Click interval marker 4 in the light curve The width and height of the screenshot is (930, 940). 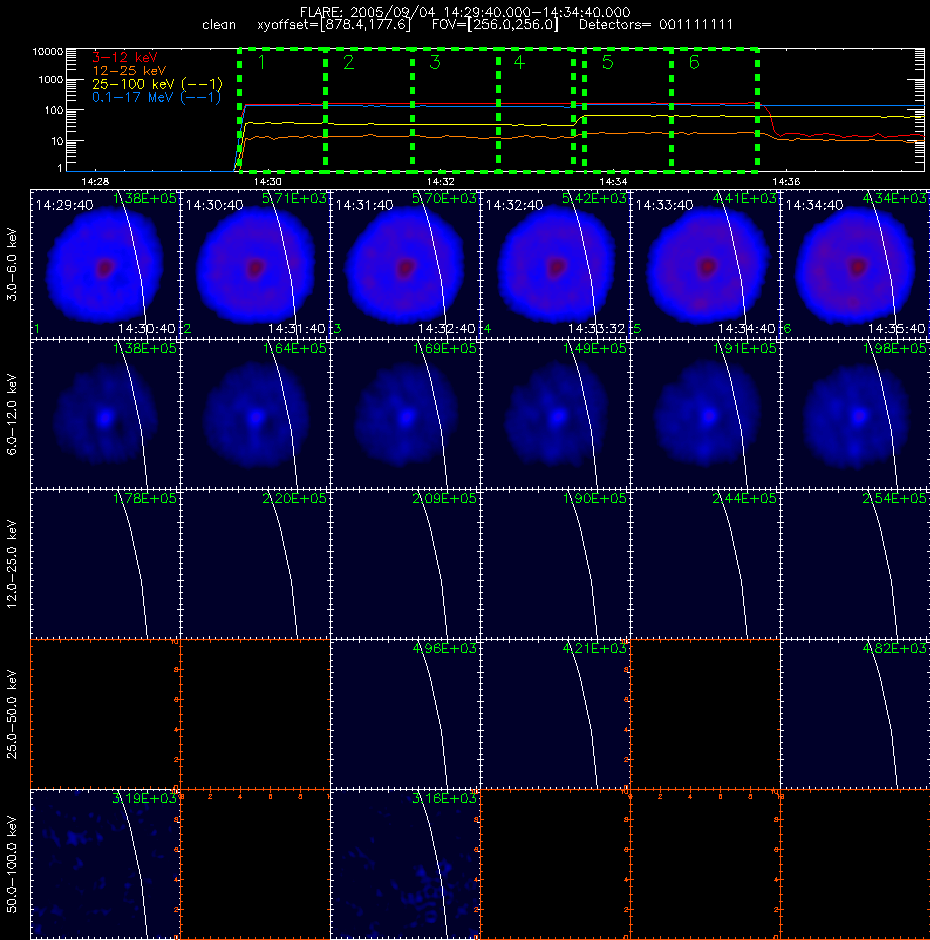[x=519, y=62]
